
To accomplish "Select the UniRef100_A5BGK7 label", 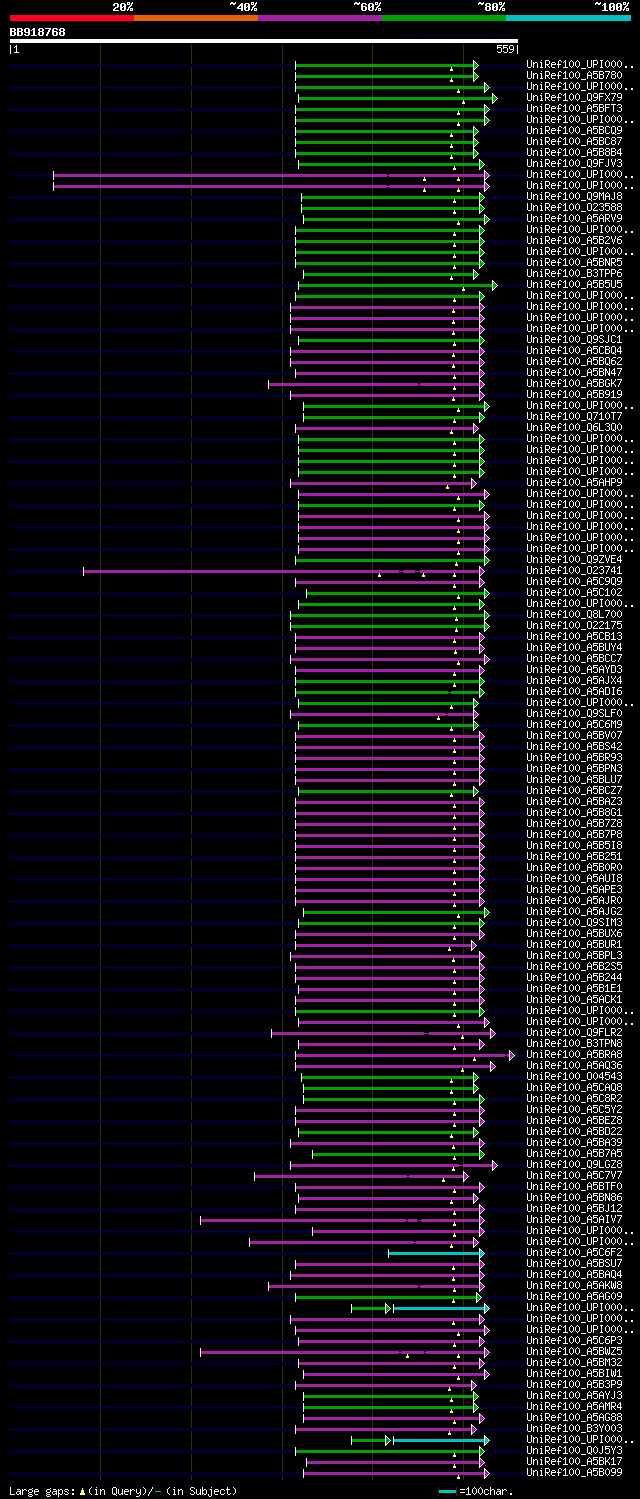I will click(574, 383).
